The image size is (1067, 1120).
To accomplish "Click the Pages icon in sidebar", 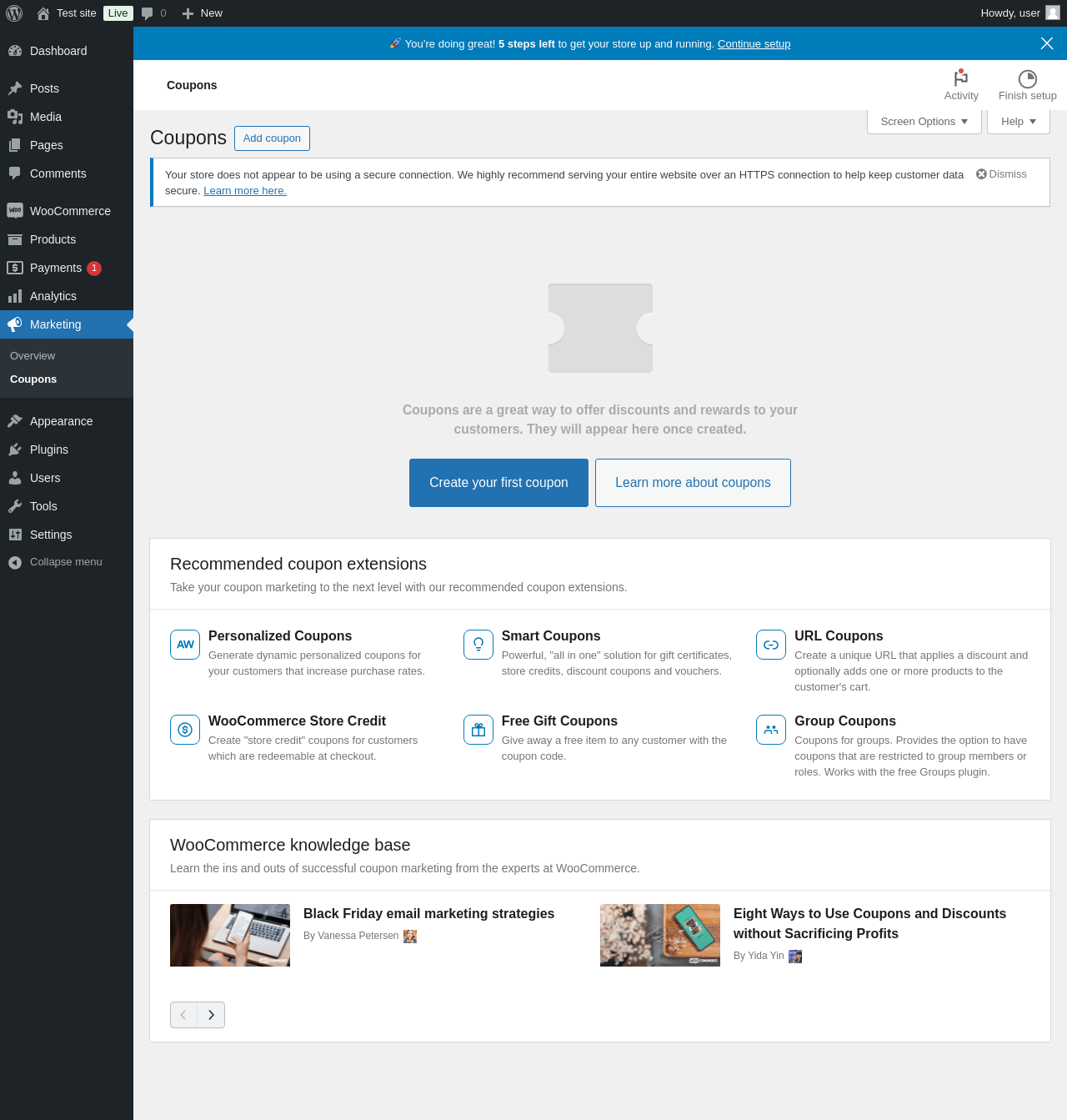I will [15, 145].
